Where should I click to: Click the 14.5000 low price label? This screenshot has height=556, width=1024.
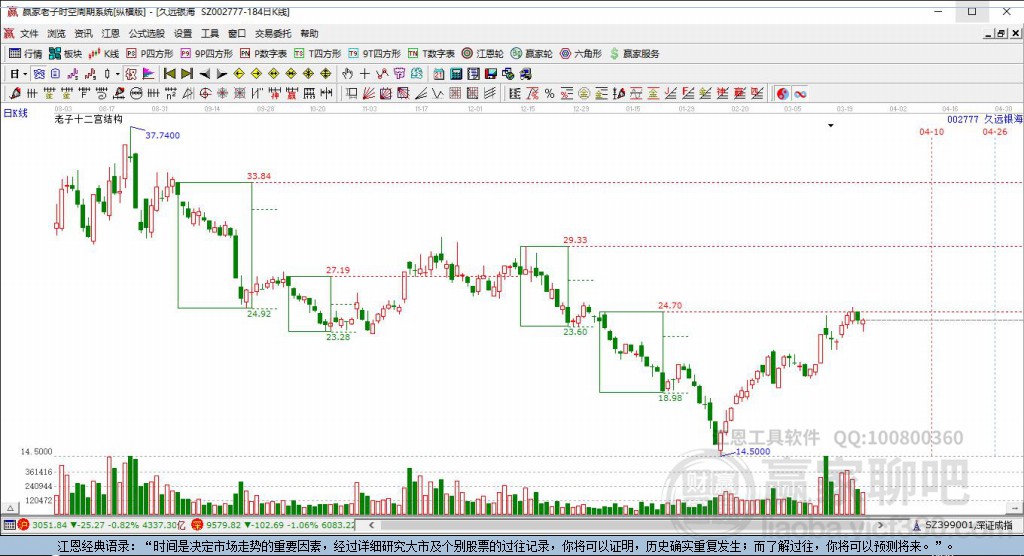click(x=752, y=451)
